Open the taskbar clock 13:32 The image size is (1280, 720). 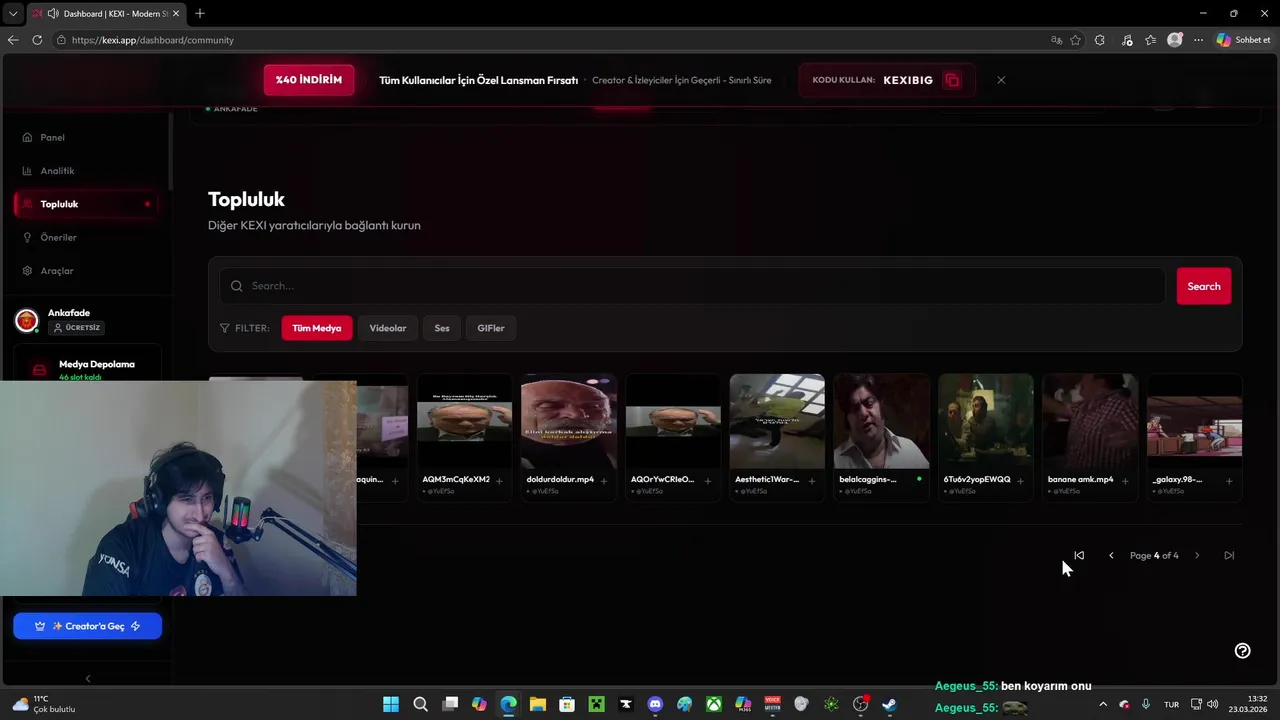[x=1248, y=704]
